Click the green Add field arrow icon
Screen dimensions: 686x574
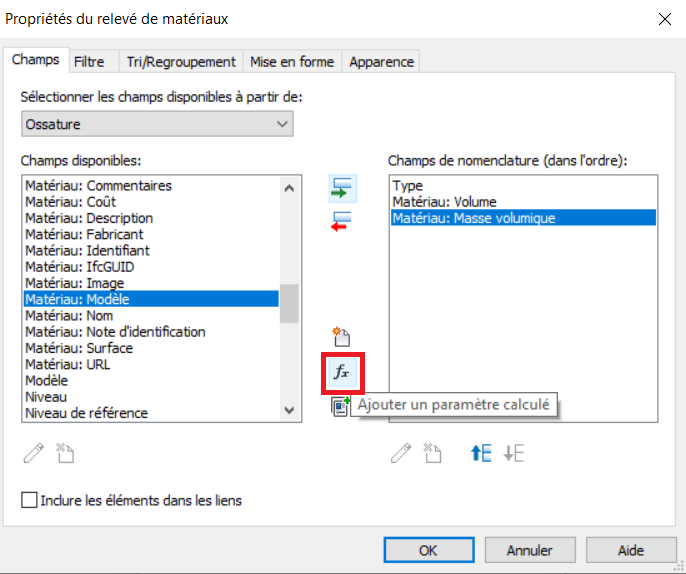click(342, 187)
